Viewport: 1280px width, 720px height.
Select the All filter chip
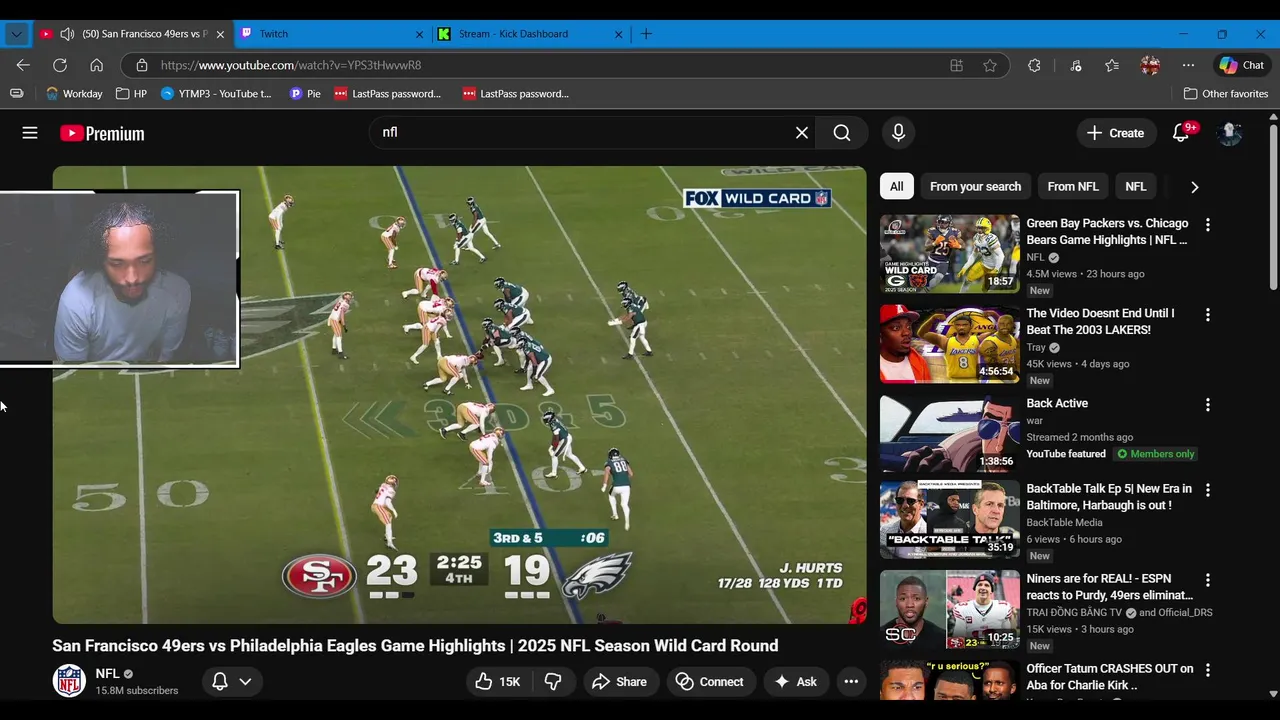(x=896, y=187)
